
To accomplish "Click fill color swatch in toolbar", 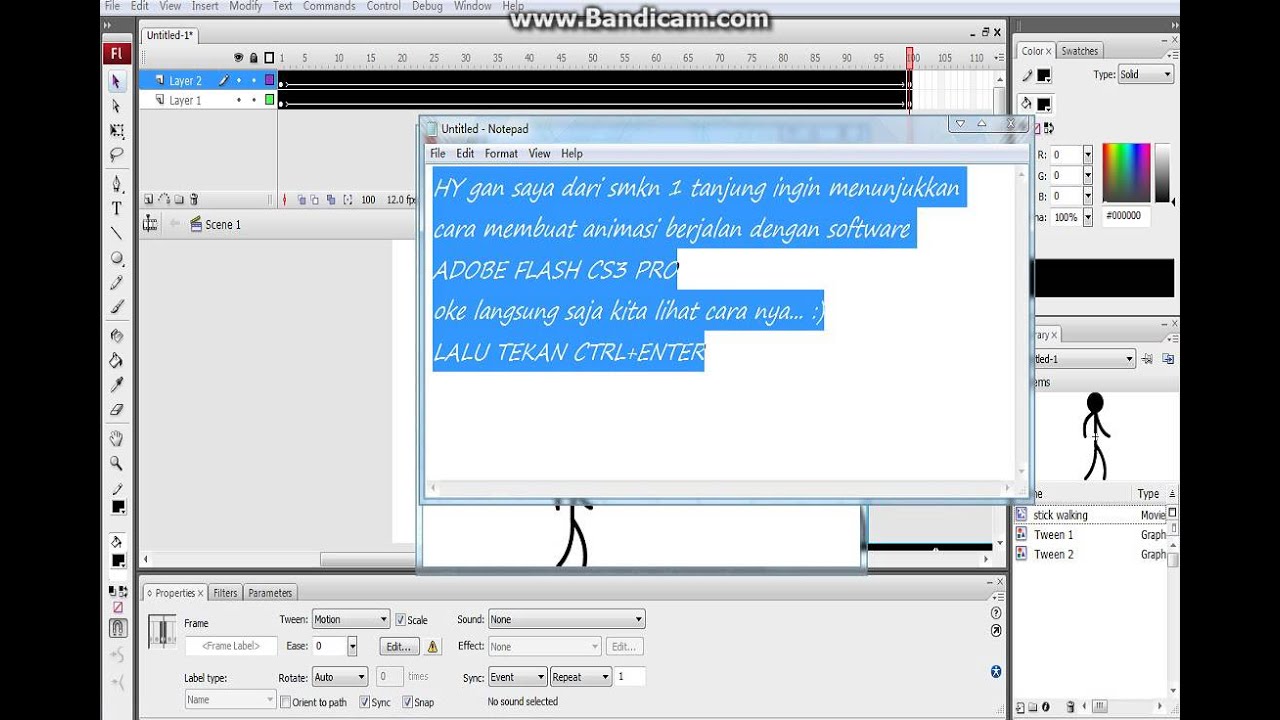I will click(118, 561).
